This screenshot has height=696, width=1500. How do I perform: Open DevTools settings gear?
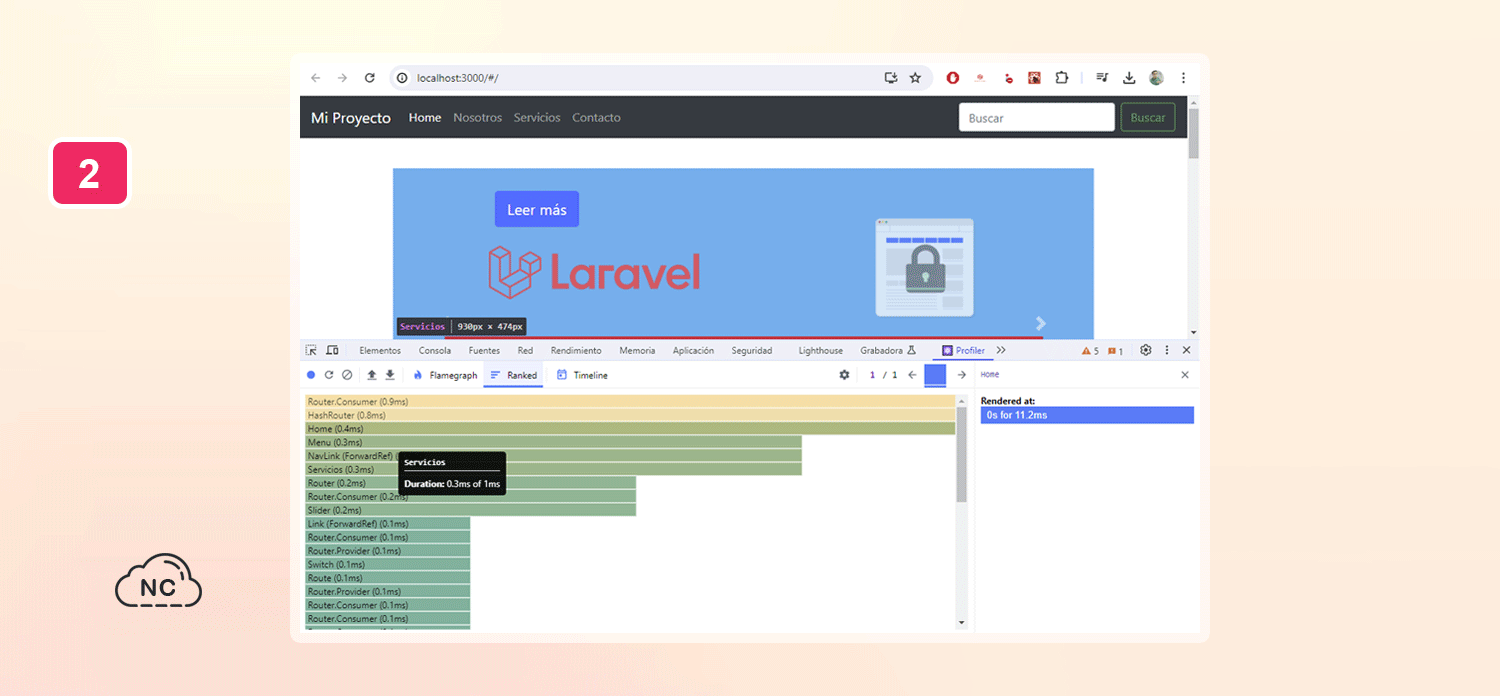[1146, 351]
